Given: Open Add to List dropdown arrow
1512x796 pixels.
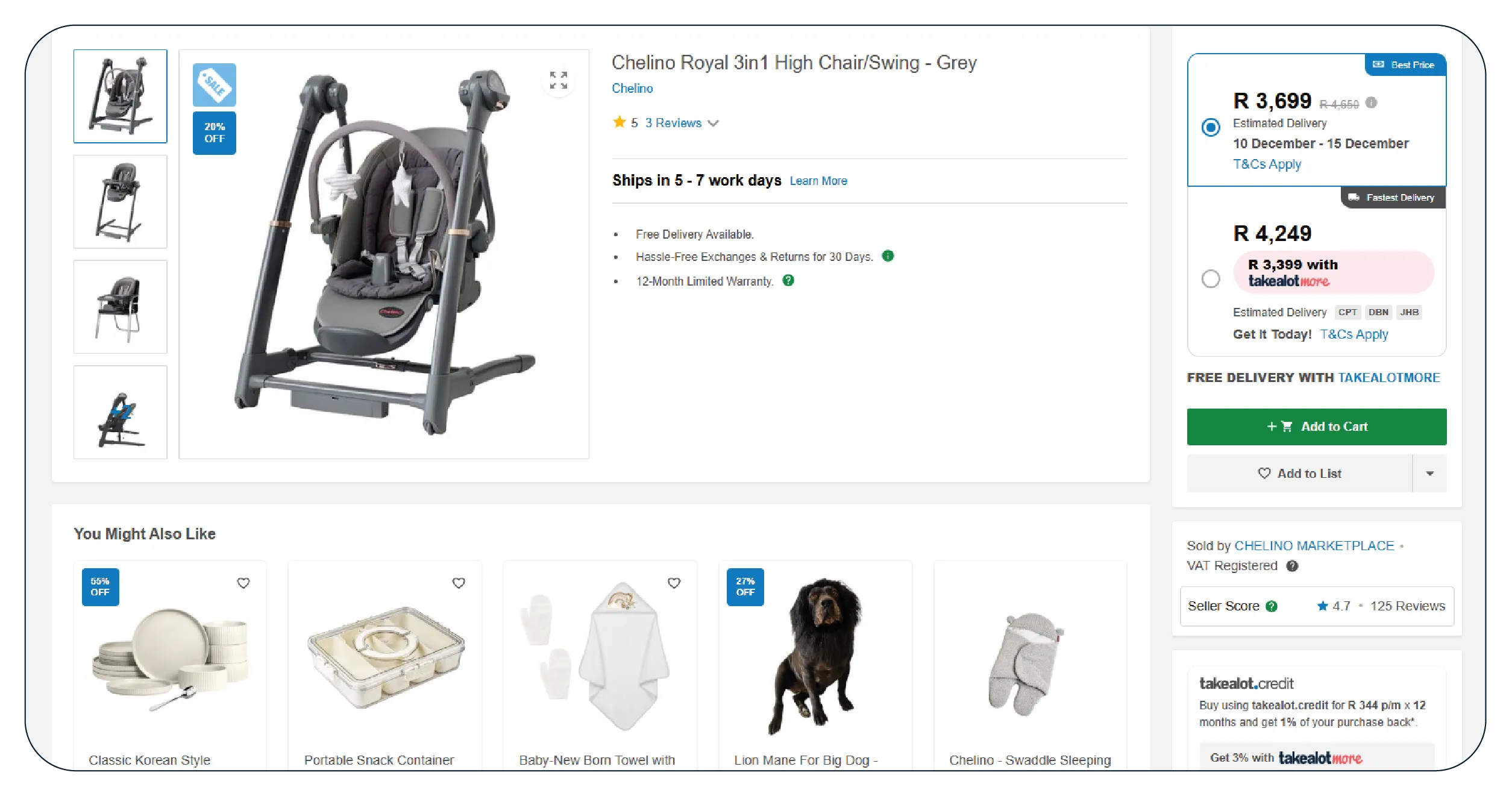Looking at the screenshot, I should point(1429,474).
